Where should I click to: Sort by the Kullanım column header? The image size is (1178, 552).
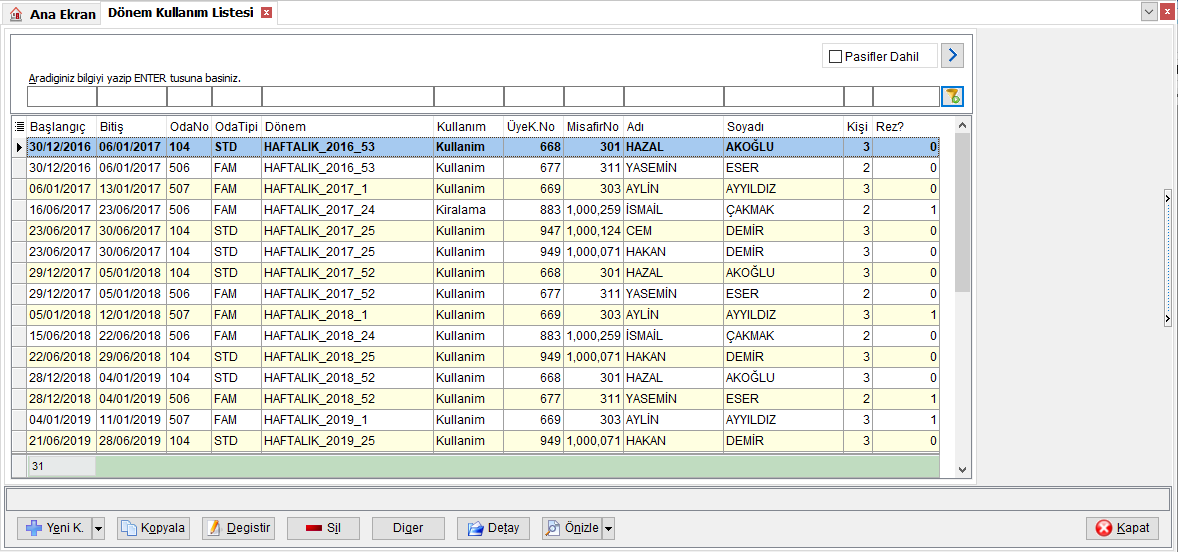point(469,127)
